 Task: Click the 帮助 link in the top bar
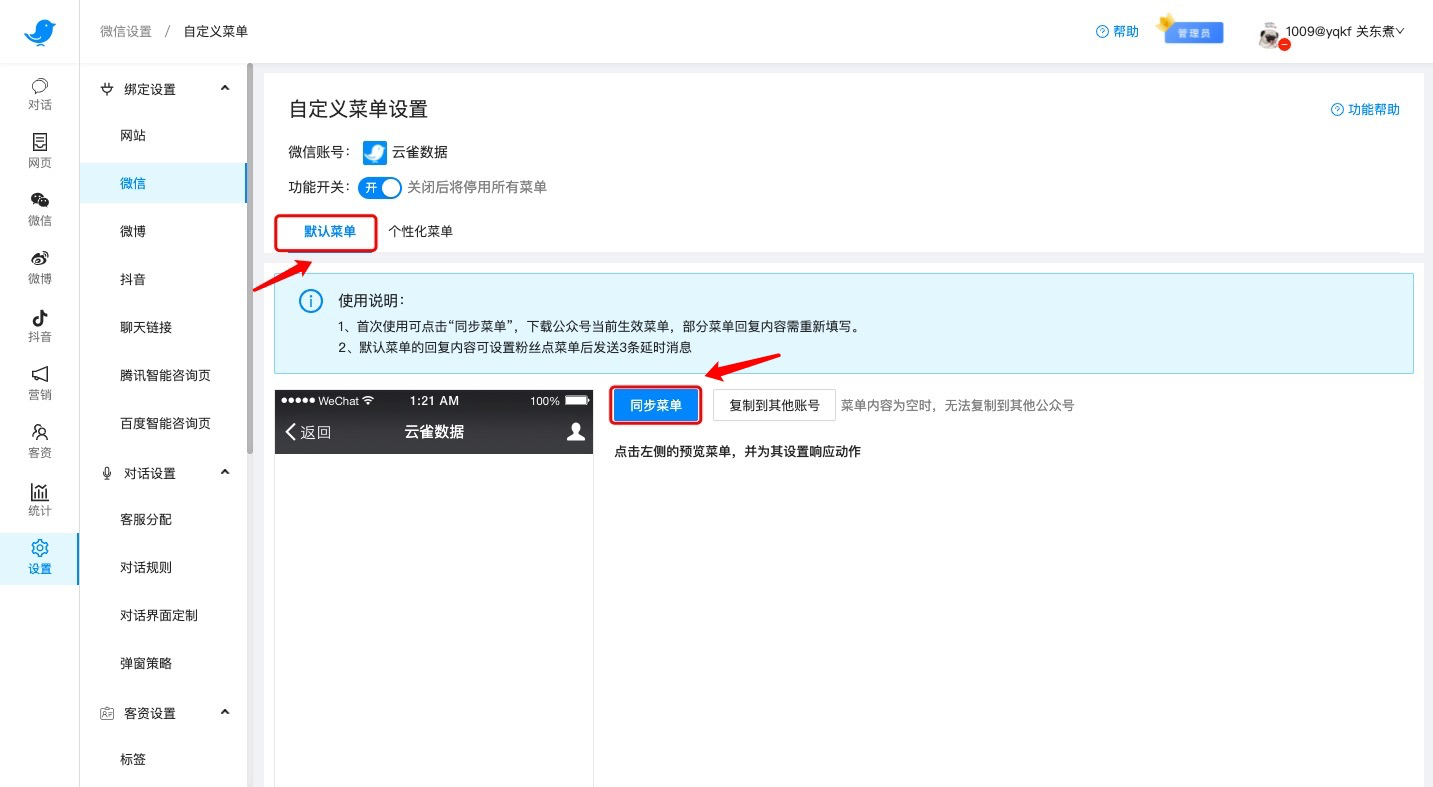pyautogui.click(x=1116, y=31)
